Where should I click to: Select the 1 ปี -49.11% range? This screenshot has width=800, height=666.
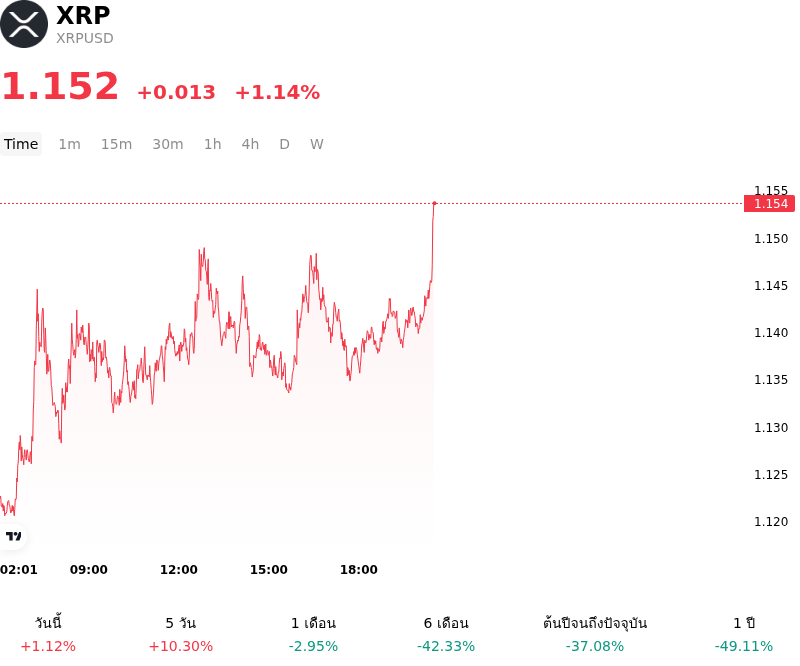[x=744, y=634]
